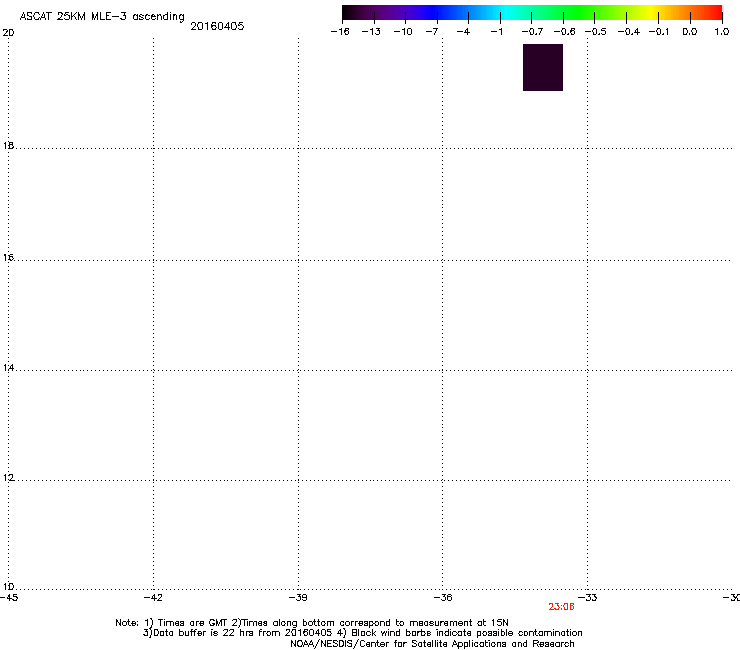This screenshot has height=650, width=740.
Task: Click the colorbar label -1
Action: pos(496,32)
